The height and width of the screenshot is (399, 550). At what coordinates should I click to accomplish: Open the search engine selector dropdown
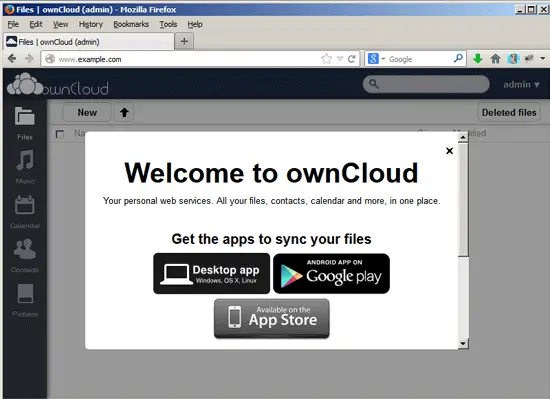376,59
